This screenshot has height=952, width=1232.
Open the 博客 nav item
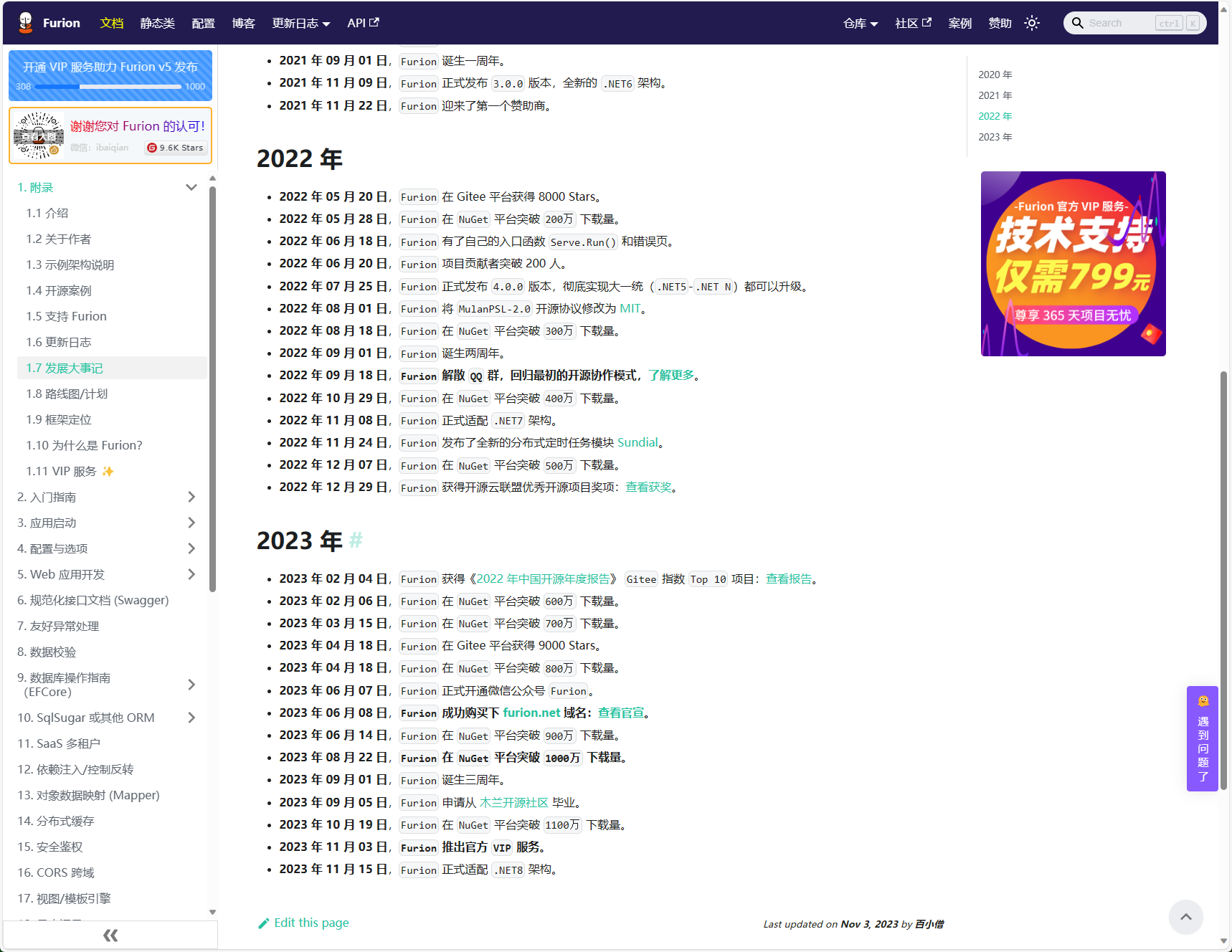click(x=244, y=23)
